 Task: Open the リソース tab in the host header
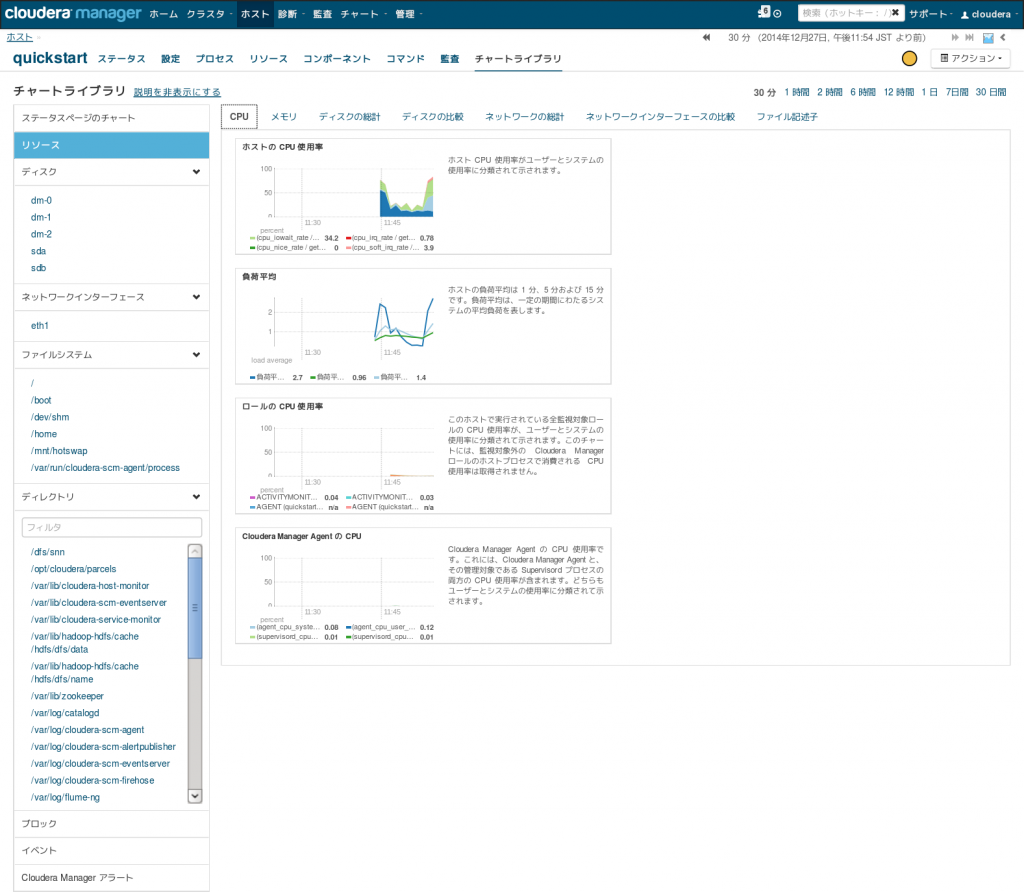268,59
